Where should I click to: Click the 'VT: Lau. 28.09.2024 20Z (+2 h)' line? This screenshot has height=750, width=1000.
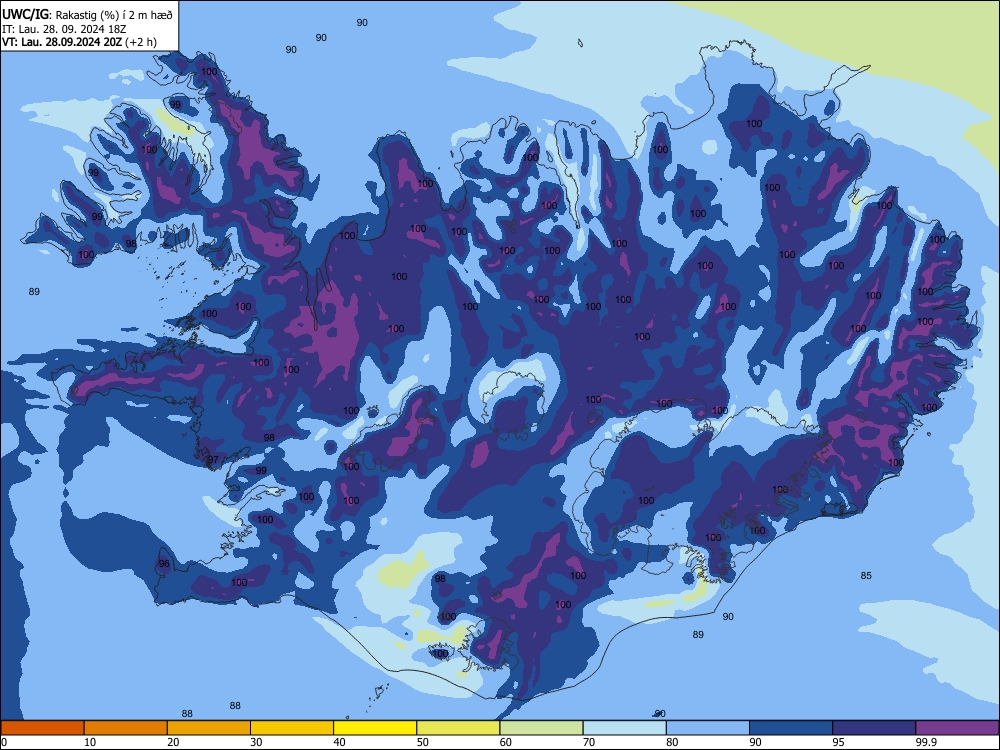point(79,42)
